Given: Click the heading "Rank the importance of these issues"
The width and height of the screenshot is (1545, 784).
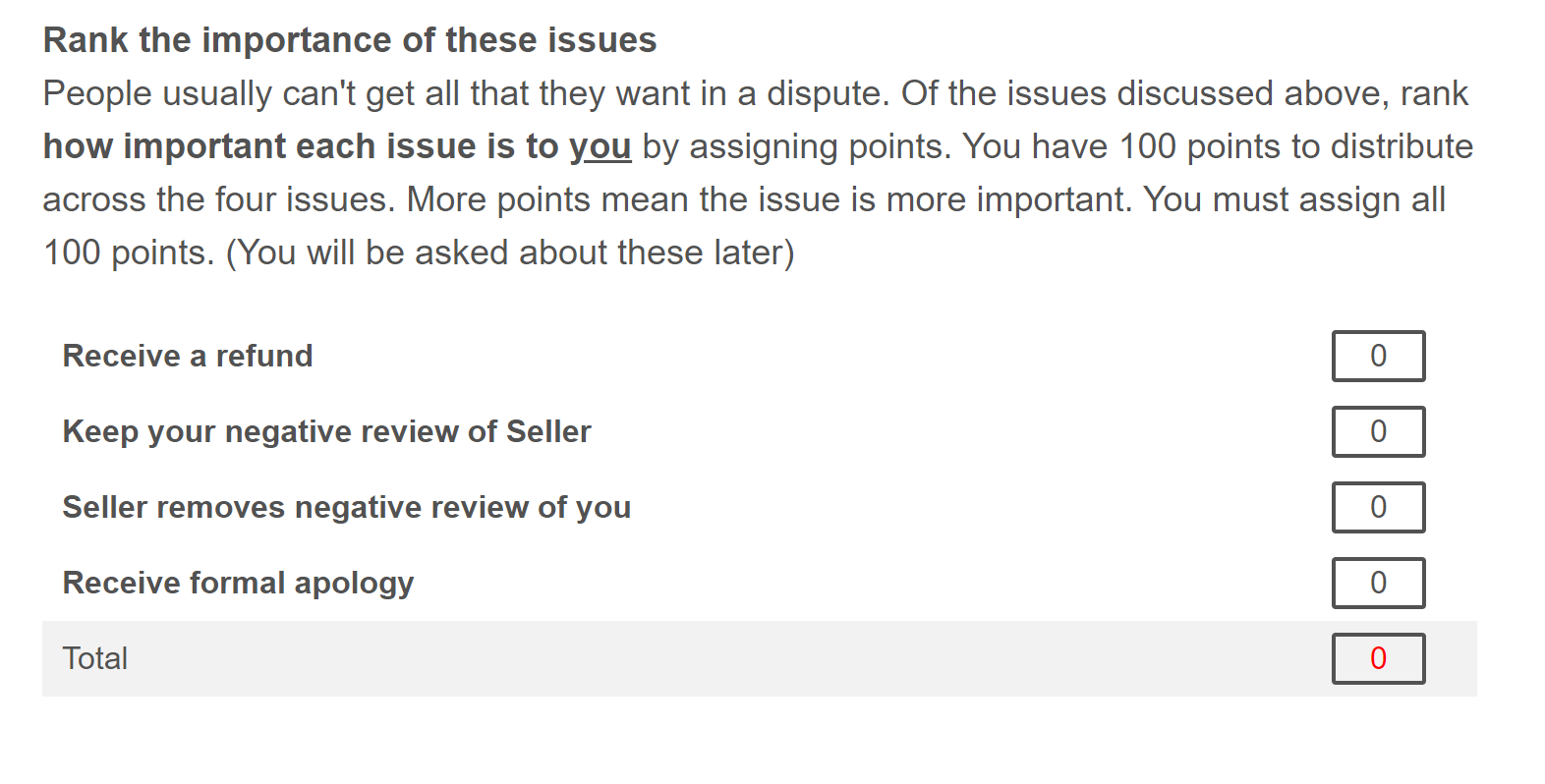Looking at the screenshot, I should (x=350, y=40).
